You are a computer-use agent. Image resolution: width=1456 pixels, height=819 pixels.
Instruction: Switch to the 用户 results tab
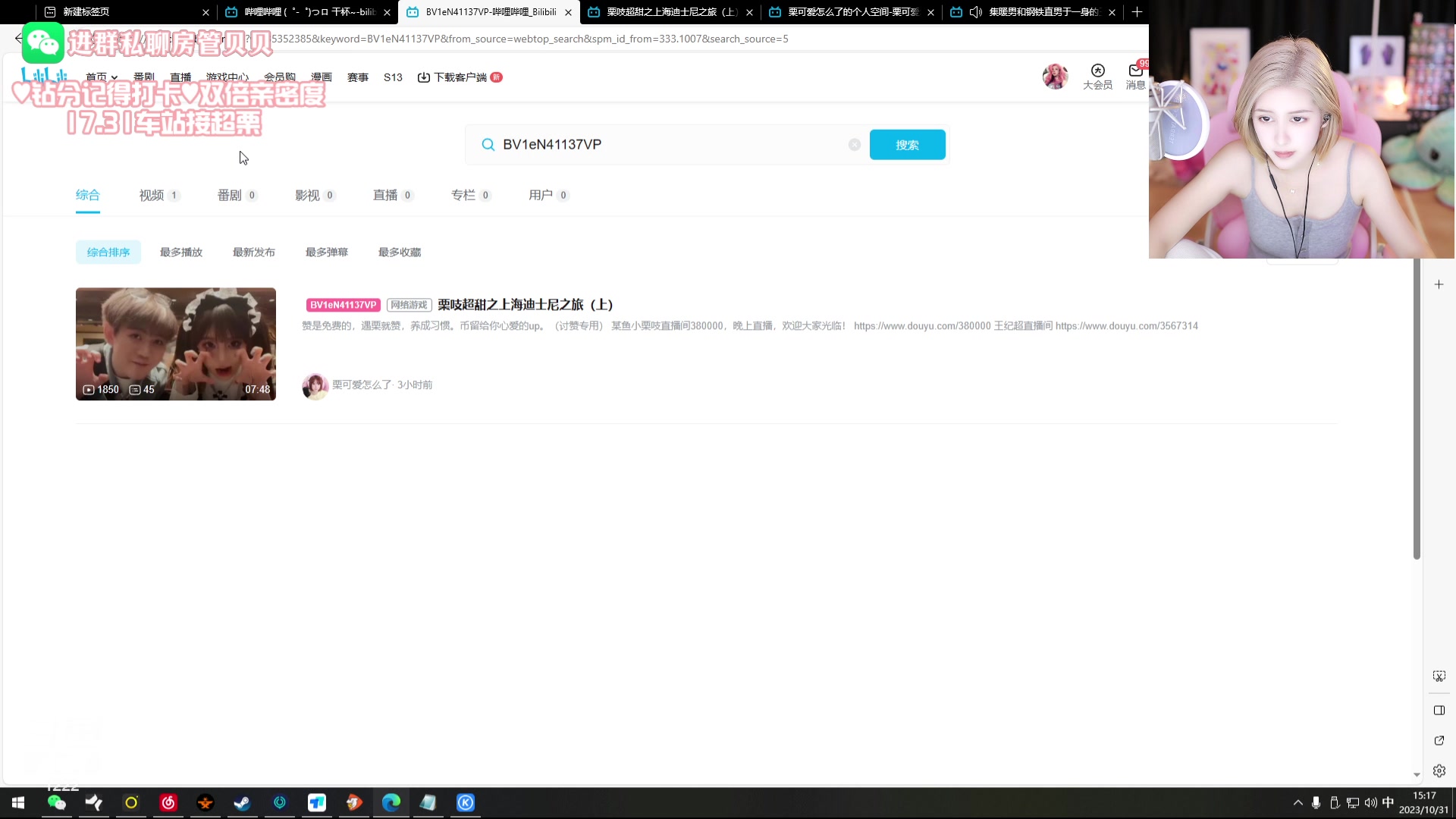coord(549,196)
